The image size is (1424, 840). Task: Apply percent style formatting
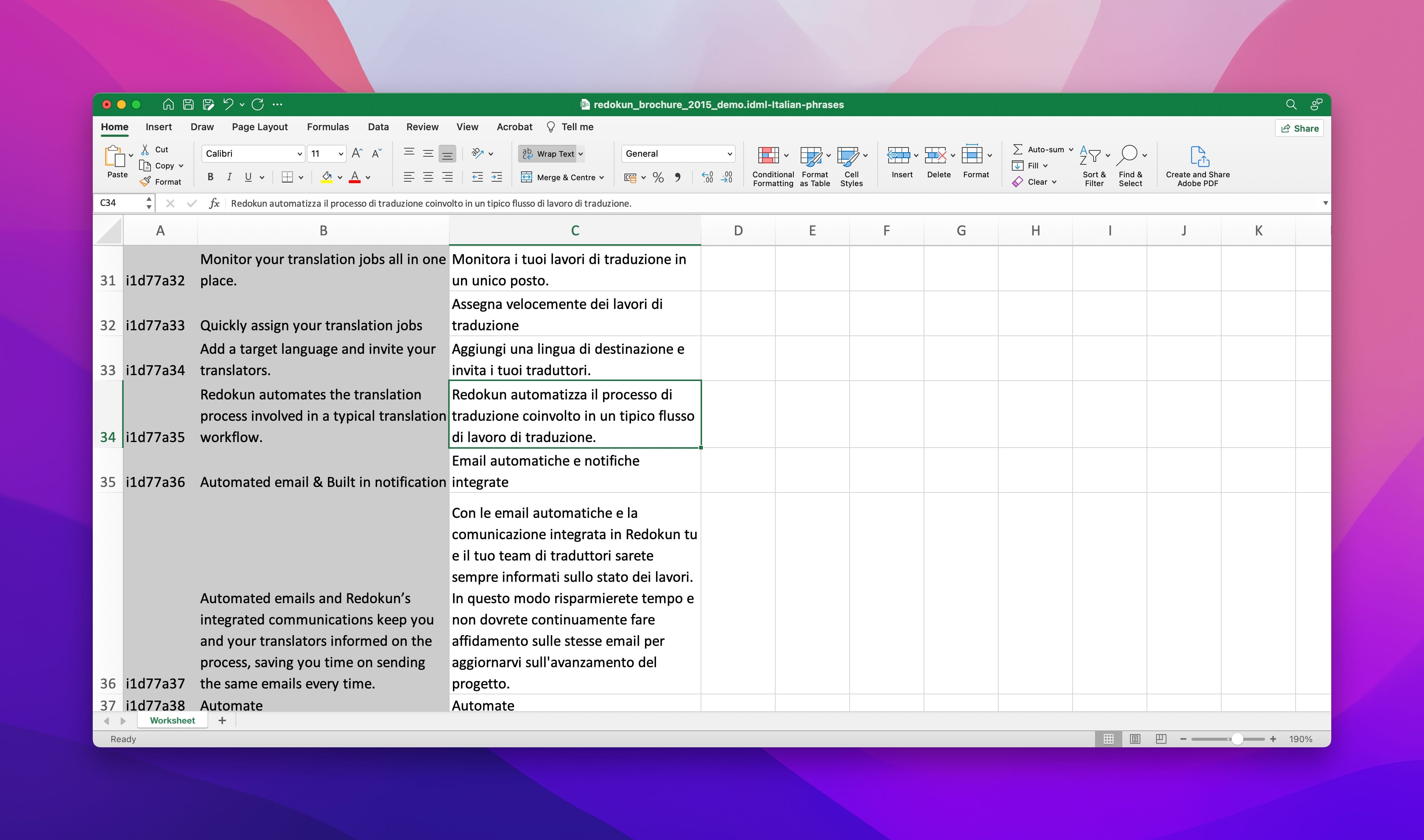click(x=658, y=177)
